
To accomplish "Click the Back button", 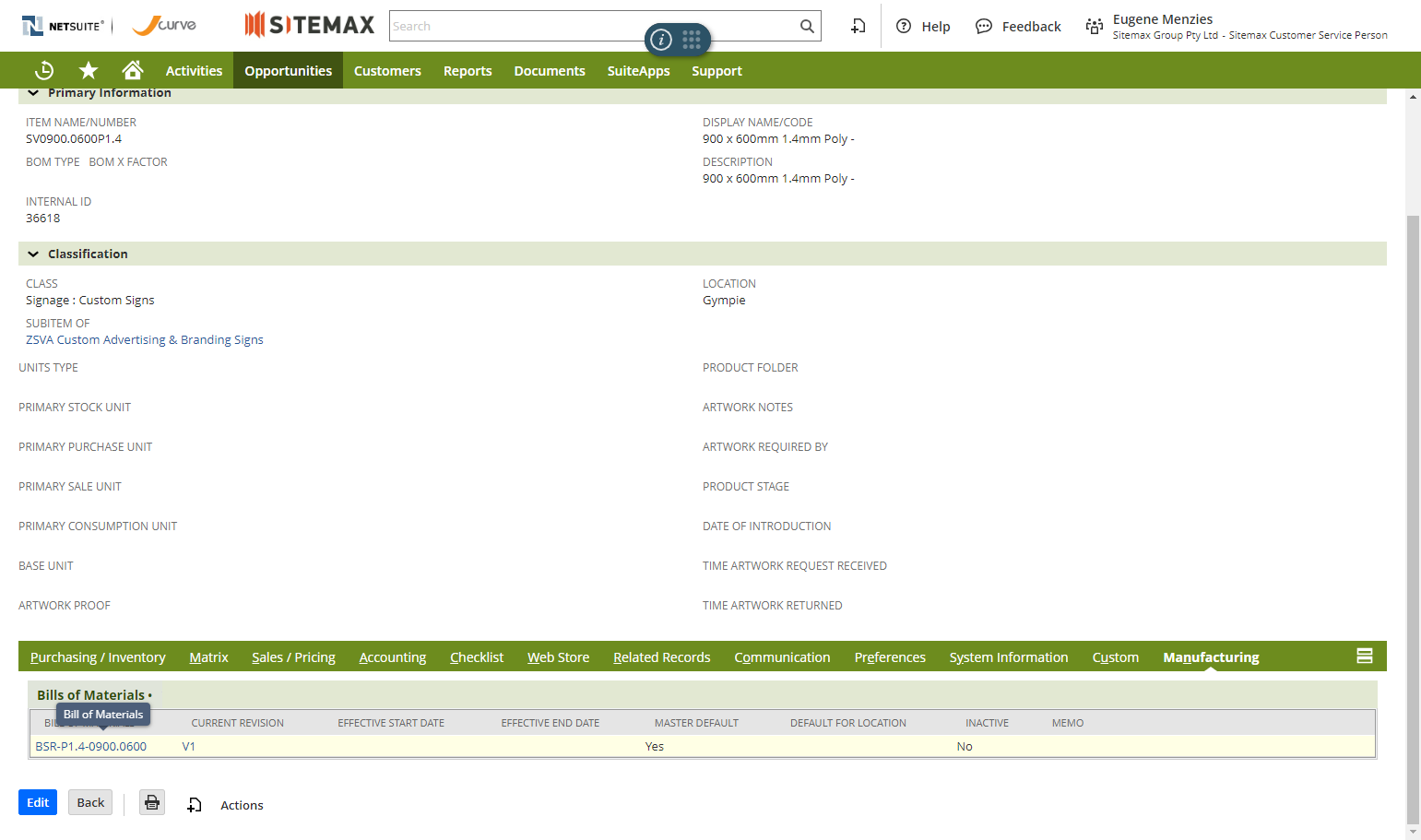I will pos(90,802).
